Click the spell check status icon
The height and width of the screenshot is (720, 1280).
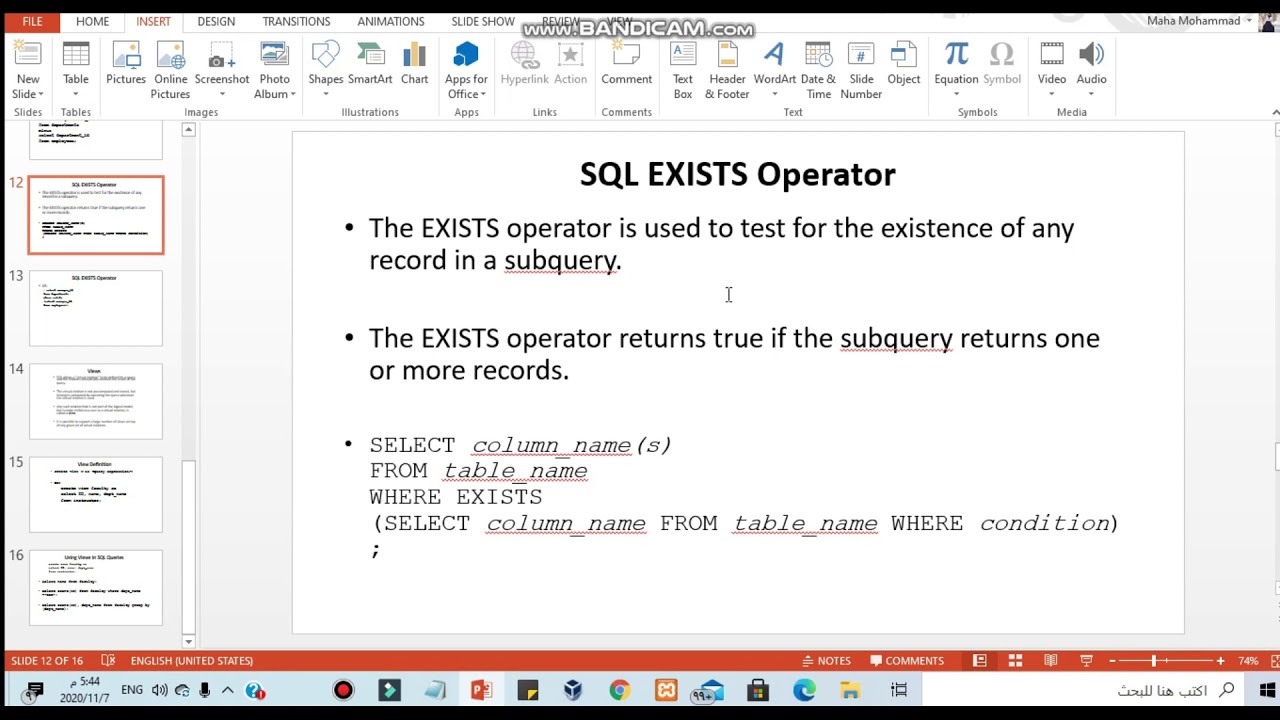pyautogui.click(x=108, y=661)
